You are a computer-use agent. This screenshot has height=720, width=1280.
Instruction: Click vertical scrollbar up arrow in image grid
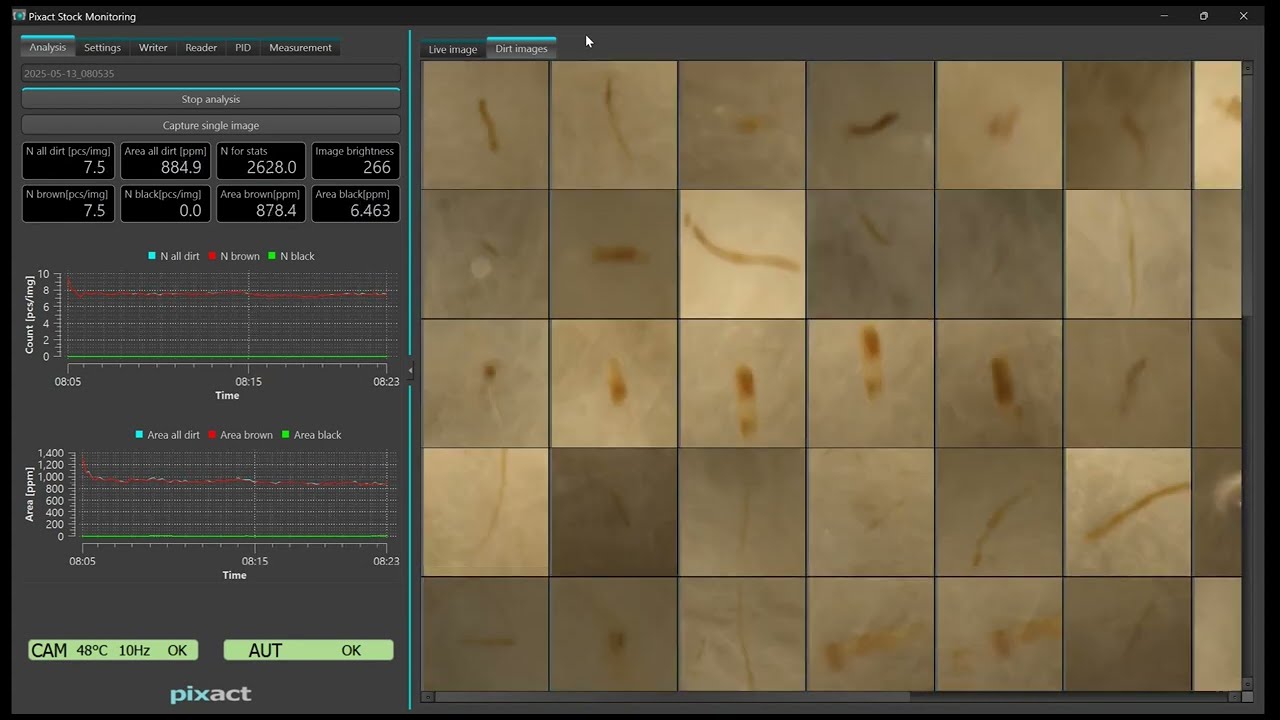pos(1247,67)
